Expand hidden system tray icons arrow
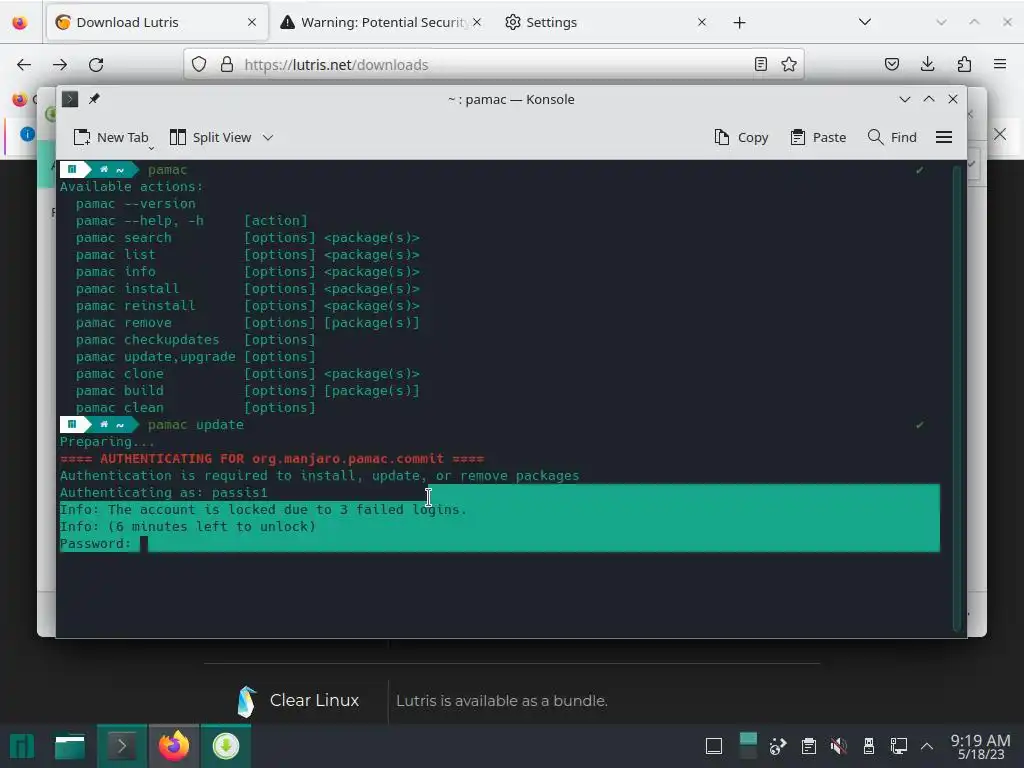This screenshot has width=1024, height=768. tap(927, 746)
